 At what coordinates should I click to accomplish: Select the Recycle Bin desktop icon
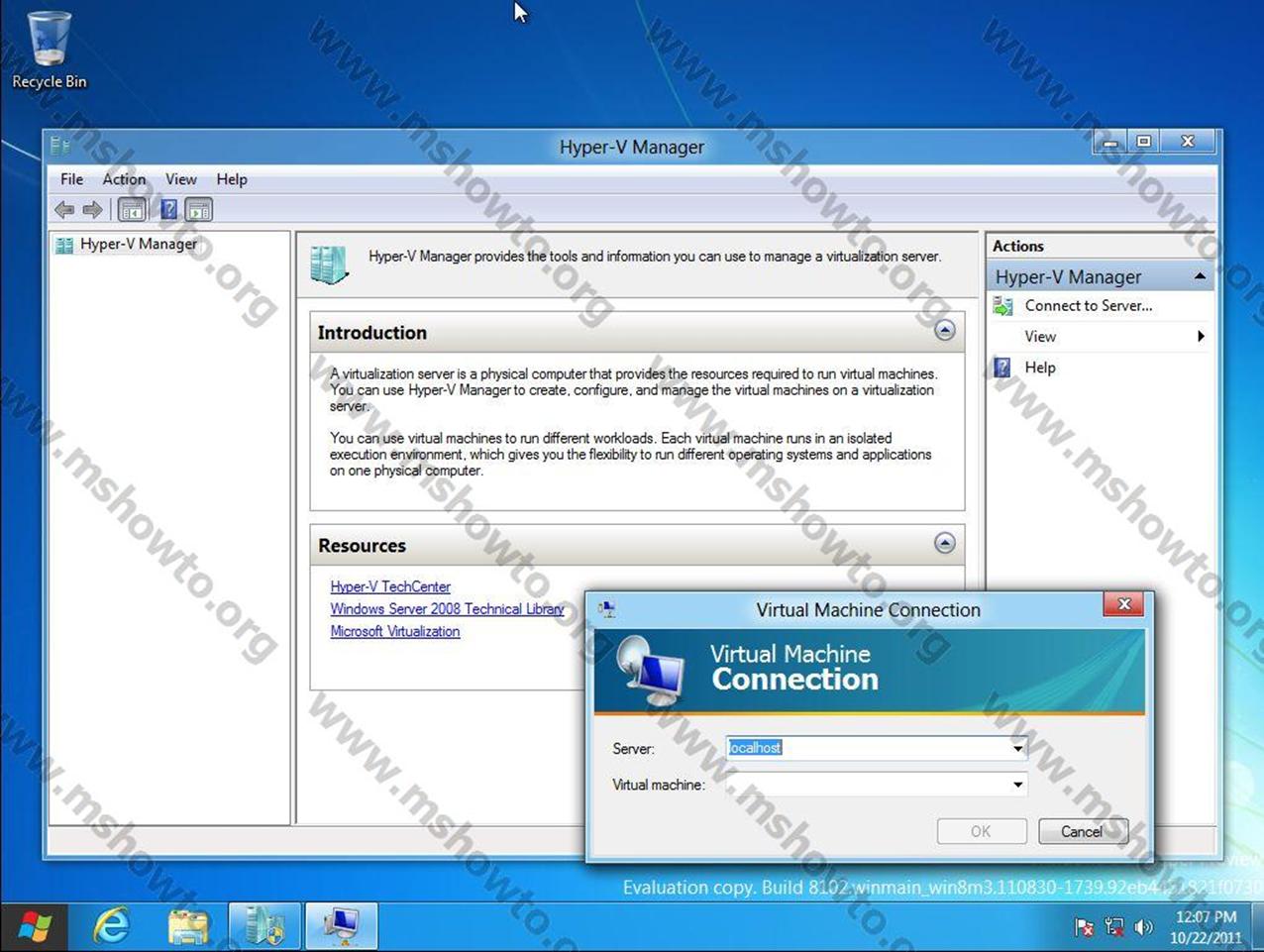(49, 50)
